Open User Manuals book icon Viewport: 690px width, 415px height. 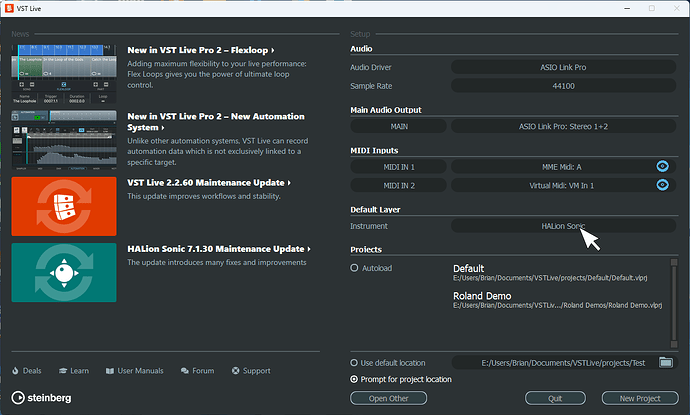(109, 371)
